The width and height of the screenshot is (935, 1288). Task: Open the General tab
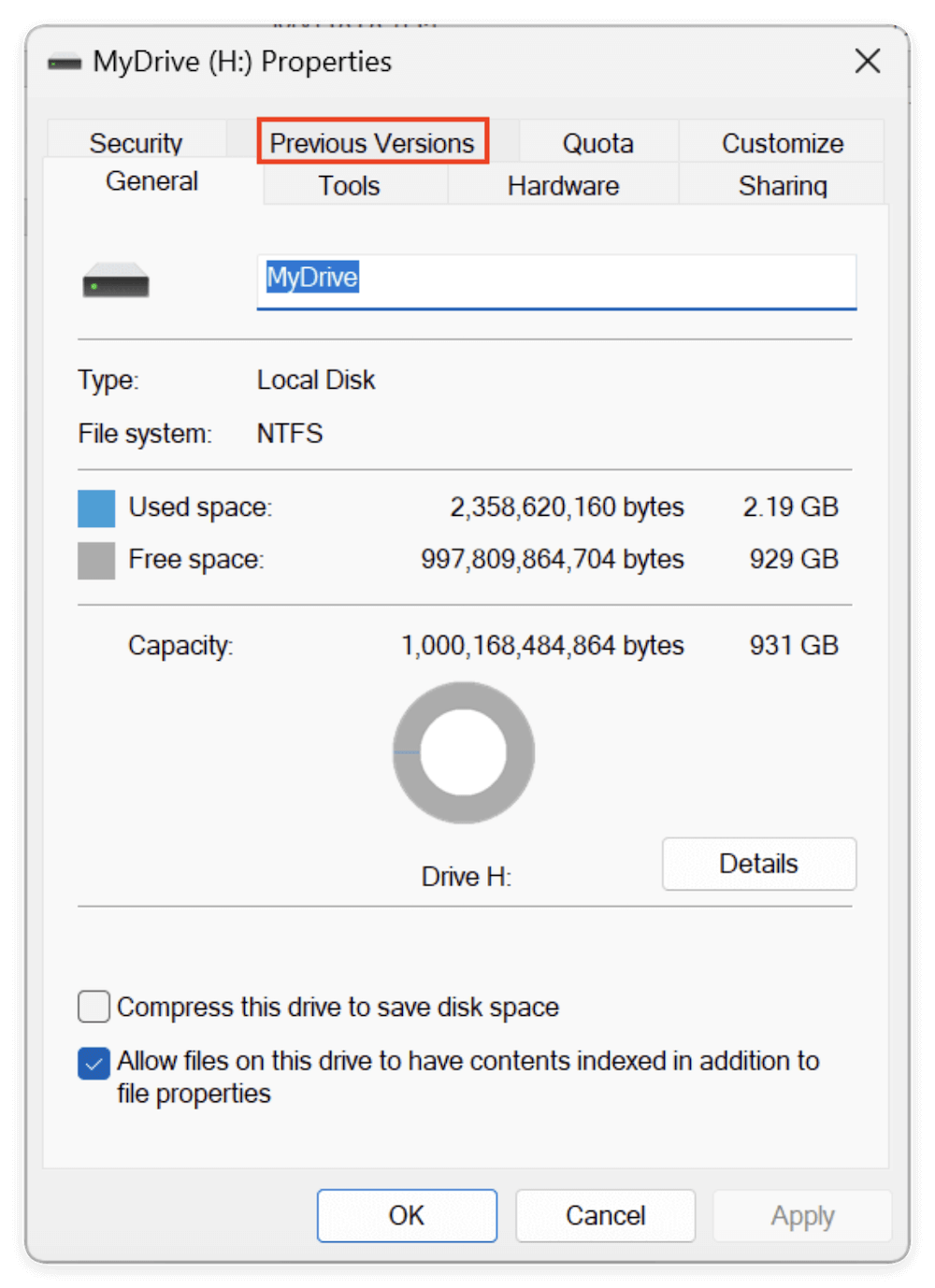coord(151,180)
